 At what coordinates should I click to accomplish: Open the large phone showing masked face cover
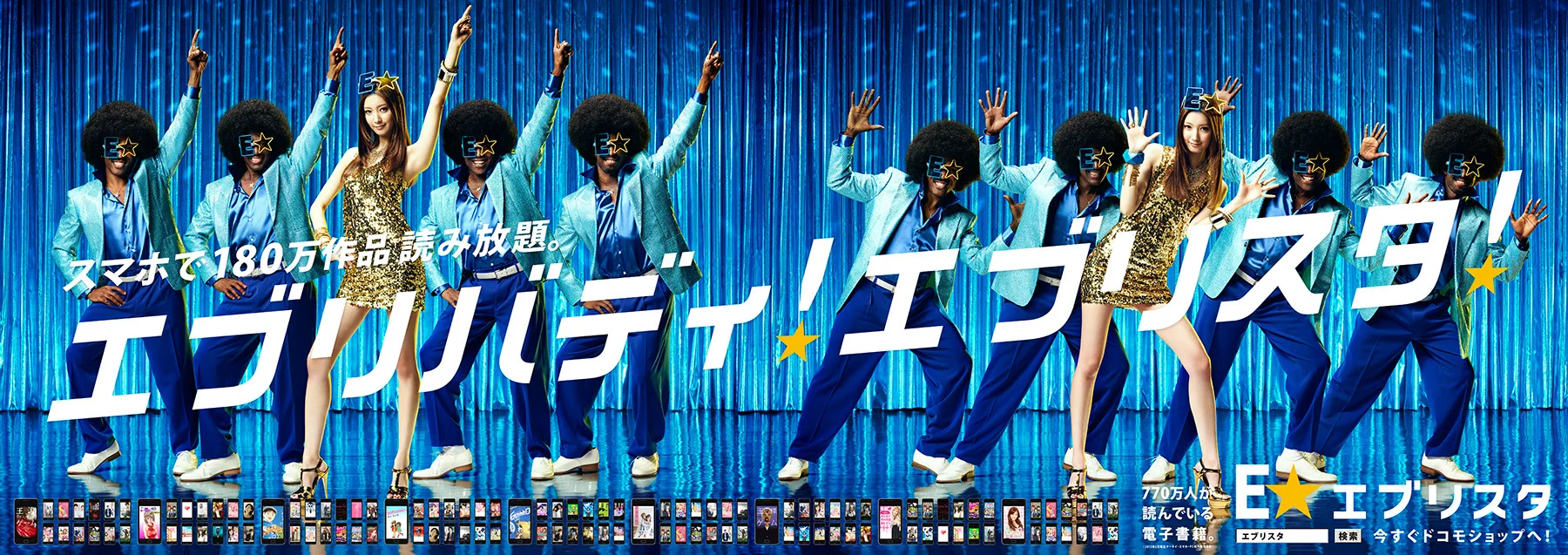(767, 521)
